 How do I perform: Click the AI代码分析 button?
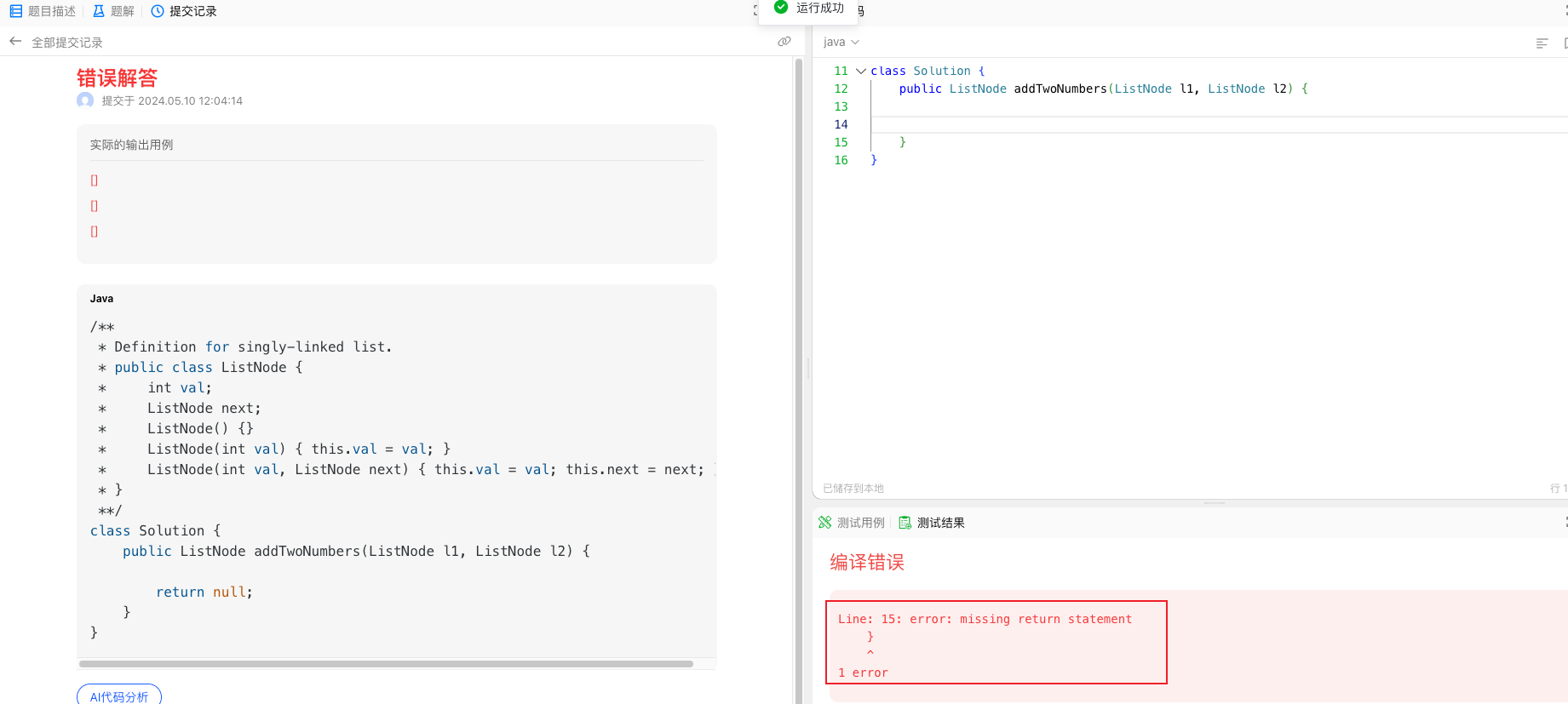point(119,695)
